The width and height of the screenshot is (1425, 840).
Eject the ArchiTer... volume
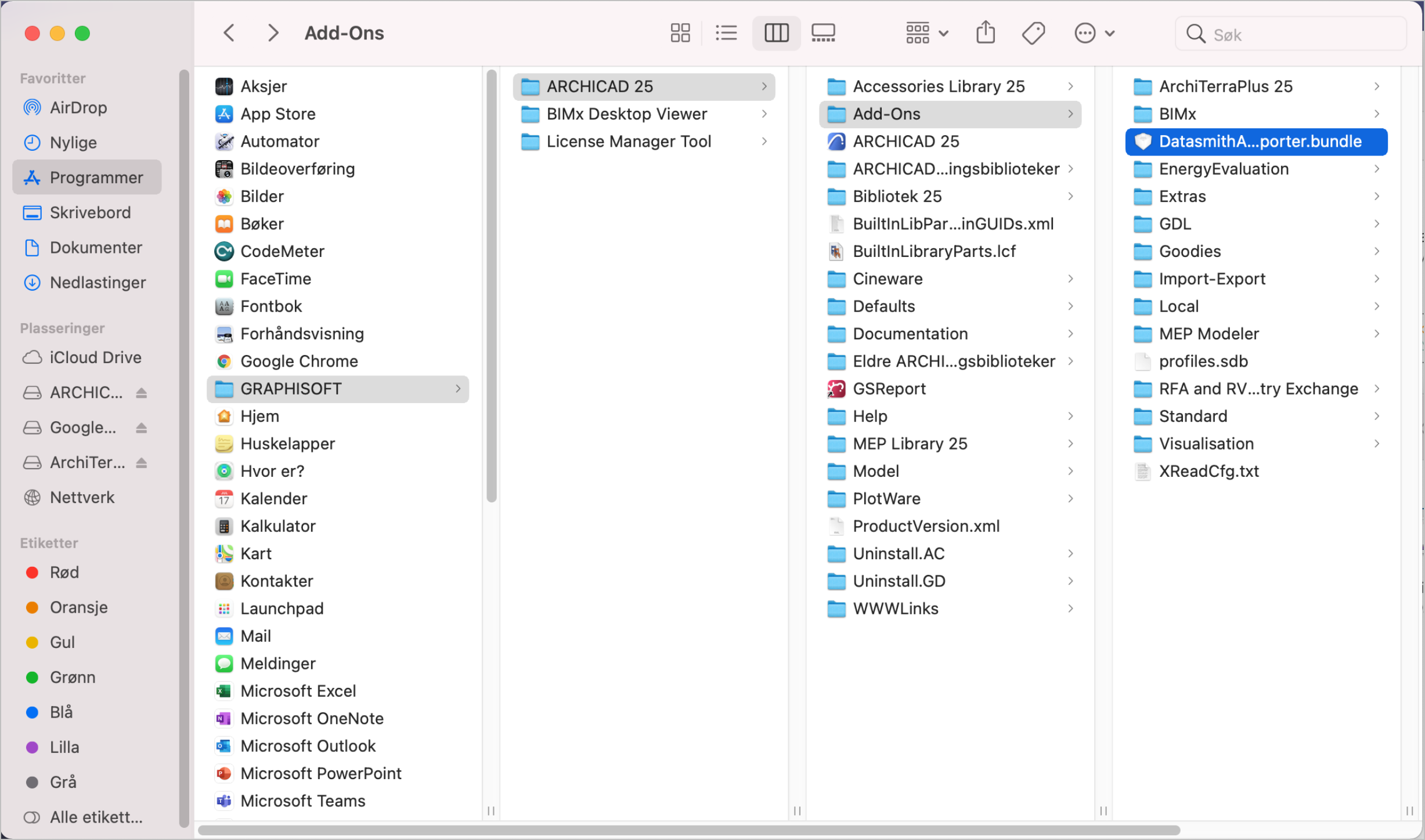coord(141,462)
